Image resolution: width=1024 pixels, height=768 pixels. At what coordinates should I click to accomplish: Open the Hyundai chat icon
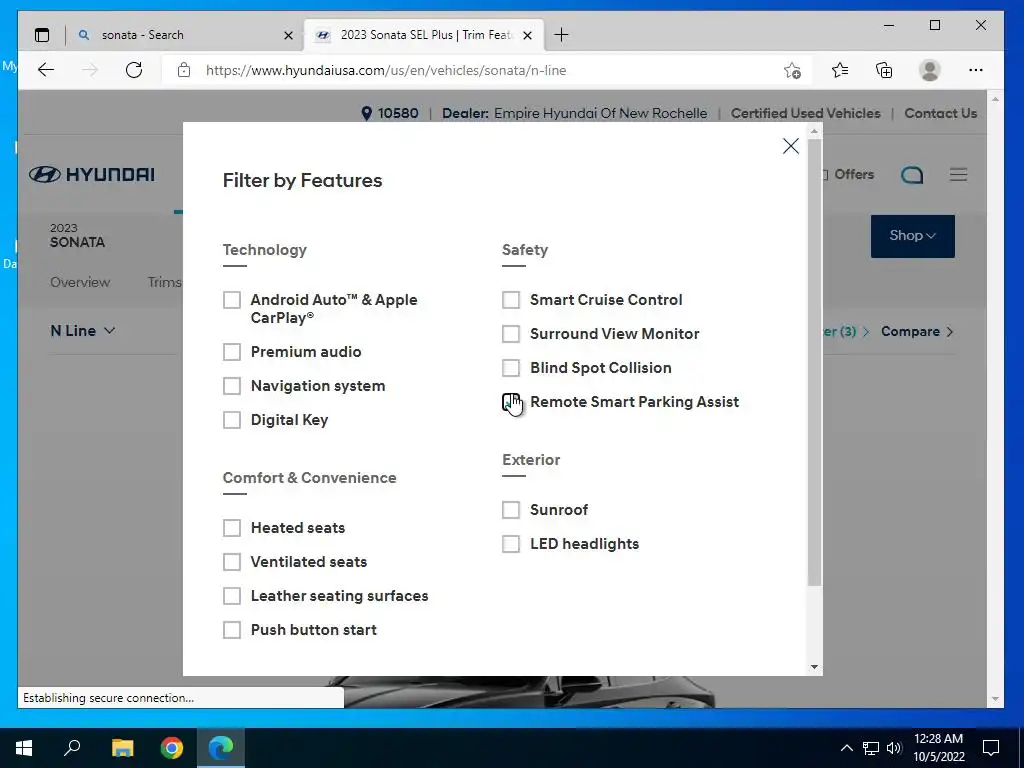[912, 175]
